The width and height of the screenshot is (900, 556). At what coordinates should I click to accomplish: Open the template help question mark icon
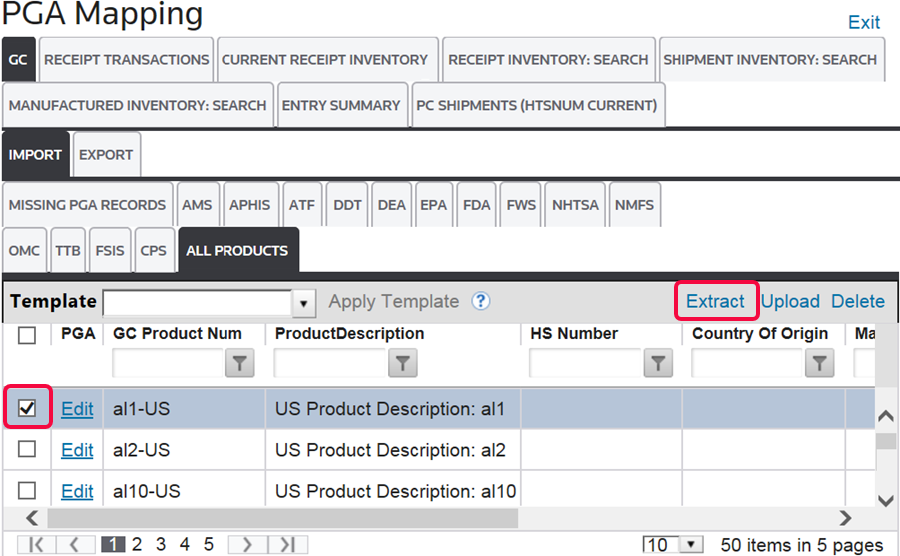coord(480,301)
